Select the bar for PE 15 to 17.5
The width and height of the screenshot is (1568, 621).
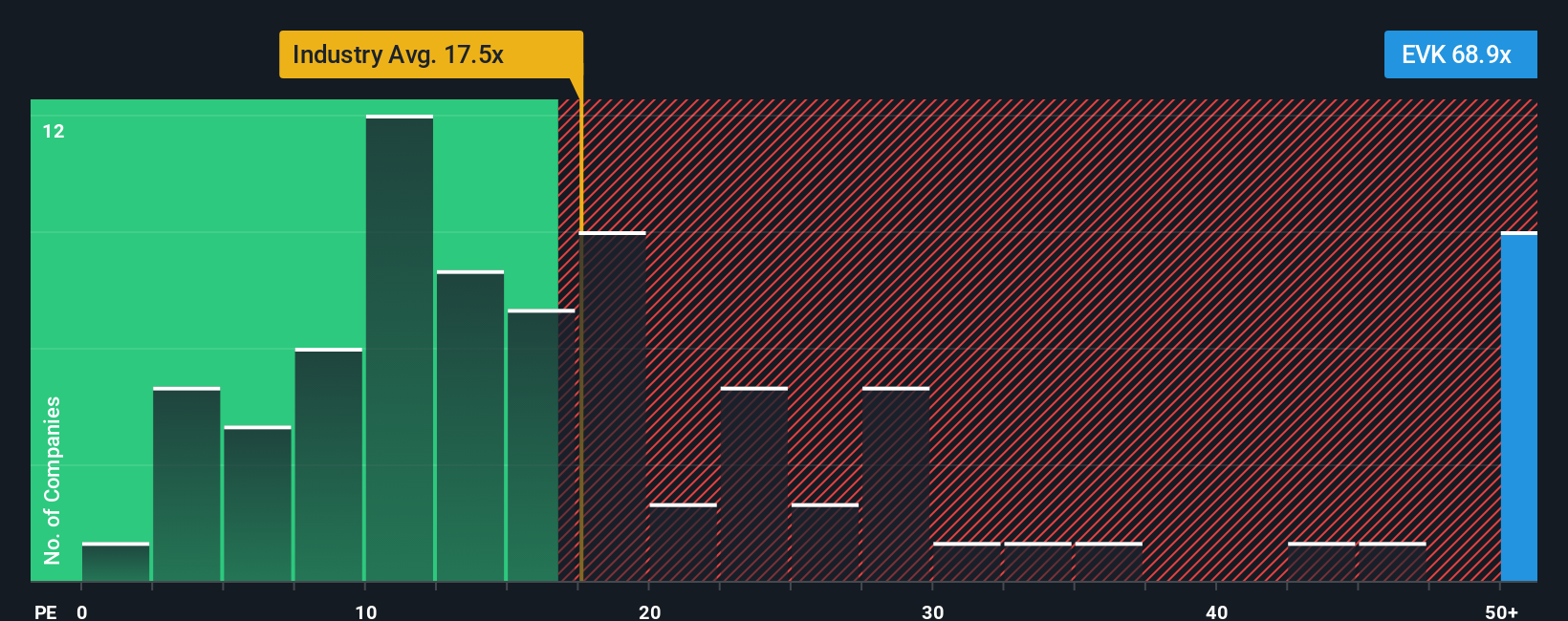541,445
